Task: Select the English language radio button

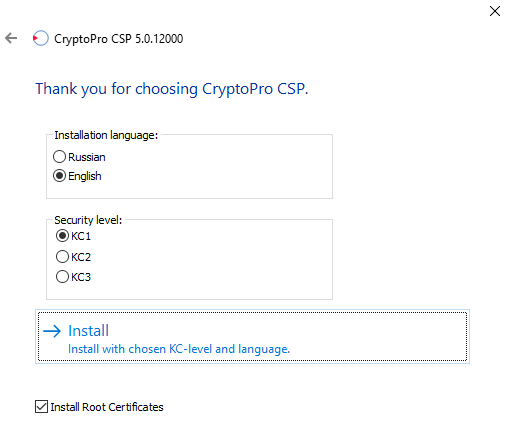Action: pyautogui.click(x=59, y=176)
